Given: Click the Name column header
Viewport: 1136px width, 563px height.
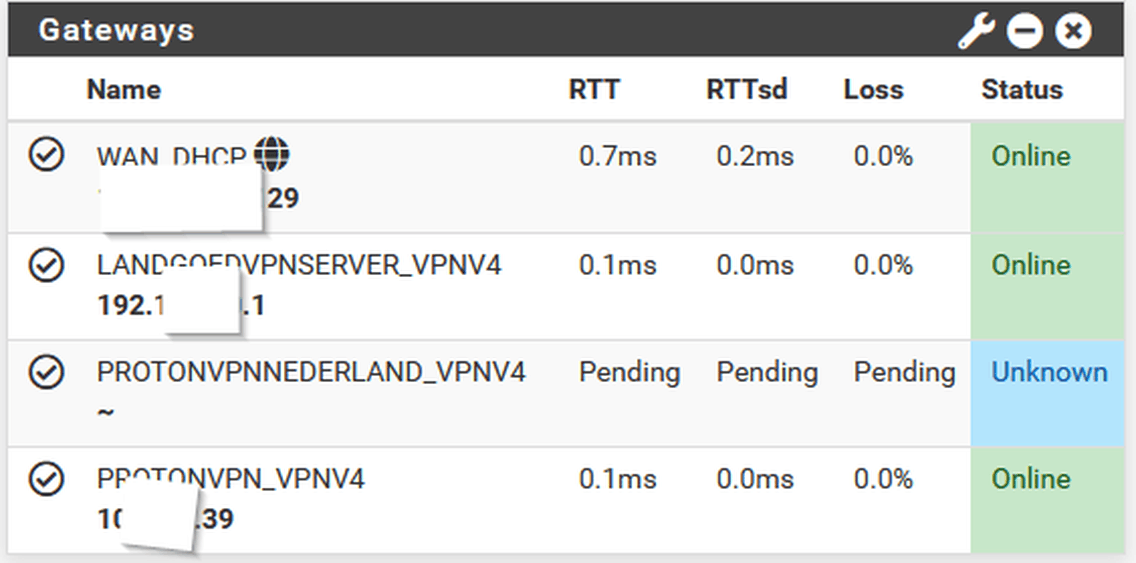Looking at the screenshot, I should [x=124, y=90].
